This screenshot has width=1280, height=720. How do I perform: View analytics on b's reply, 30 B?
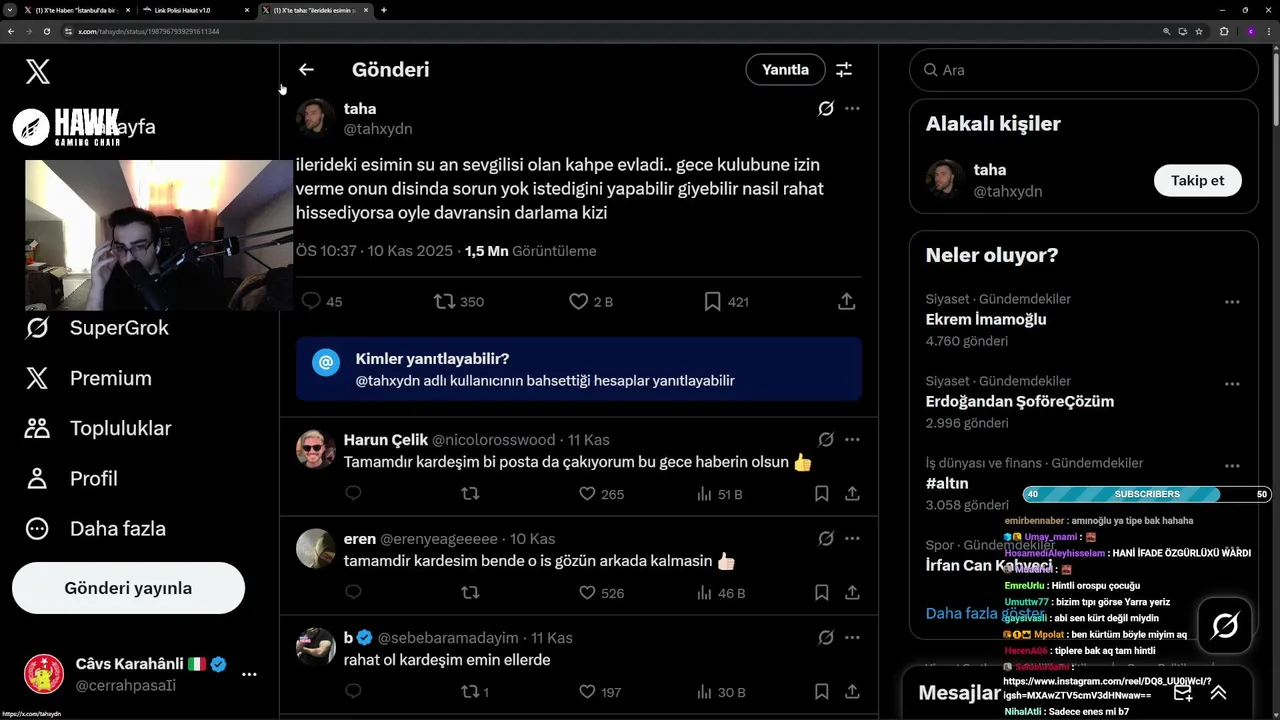(720, 691)
